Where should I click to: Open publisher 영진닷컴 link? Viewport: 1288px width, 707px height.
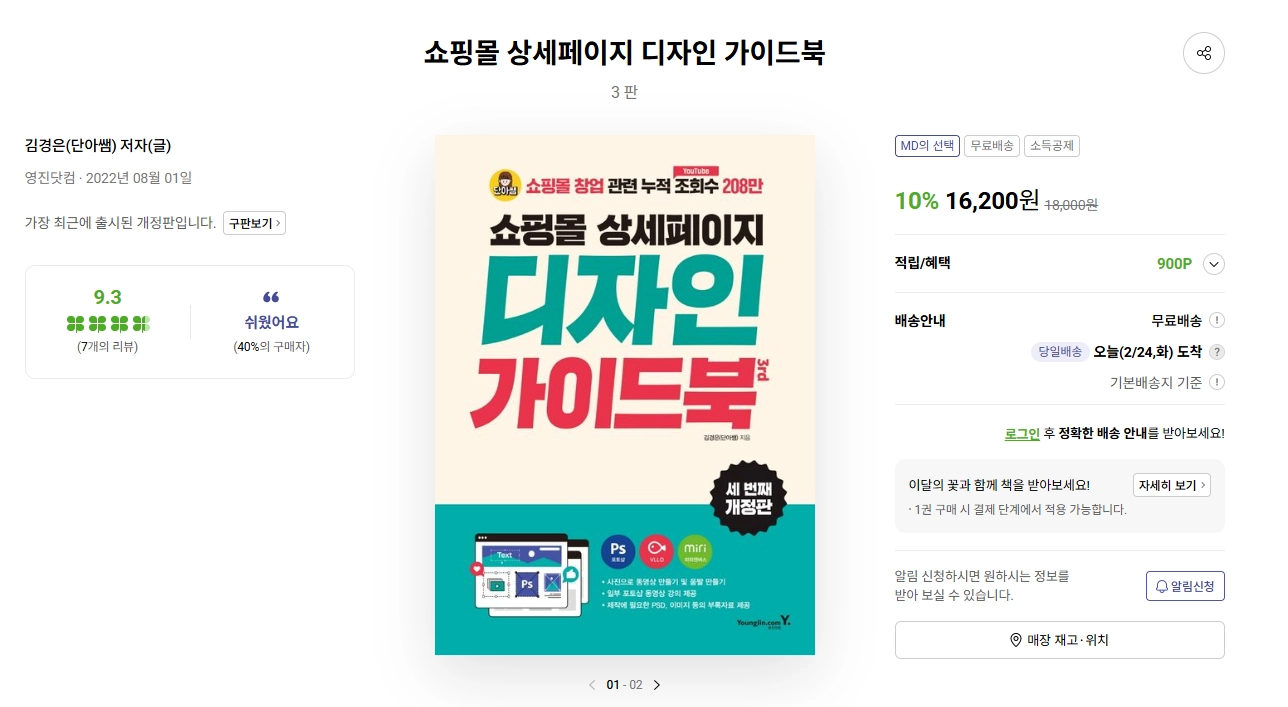(x=50, y=178)
